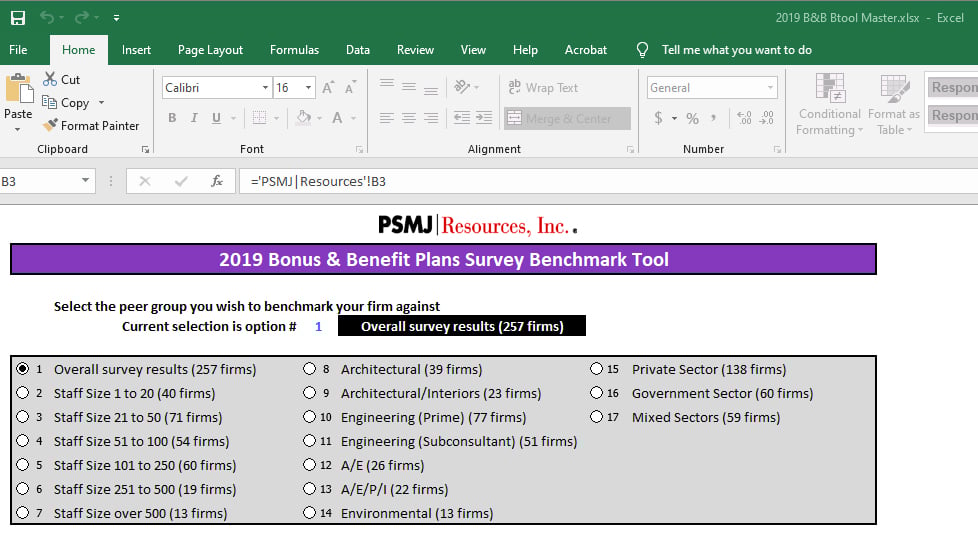Middle align the cell contents

pos(409,87)
